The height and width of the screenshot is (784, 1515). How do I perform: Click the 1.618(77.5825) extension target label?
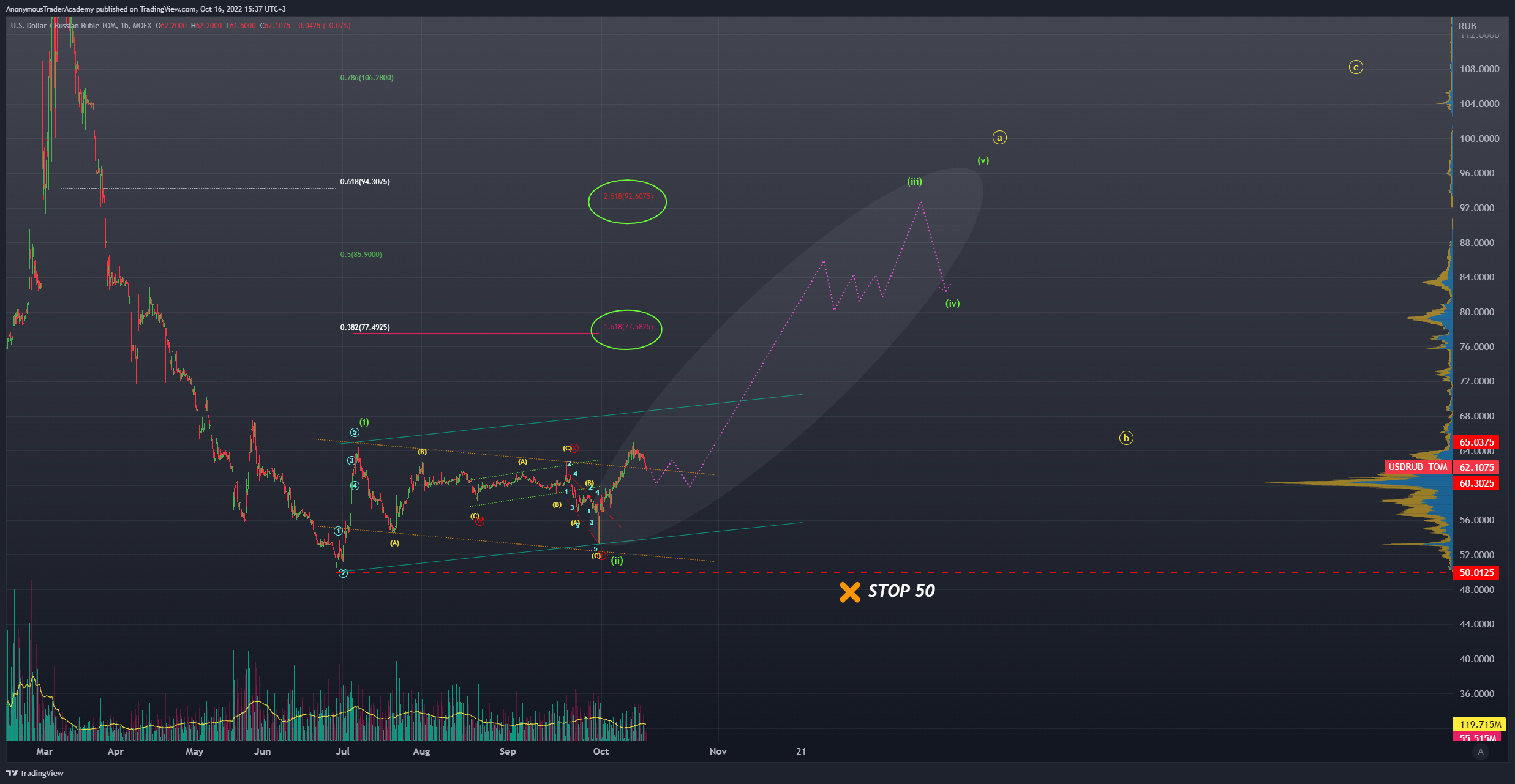pos(628,327)
